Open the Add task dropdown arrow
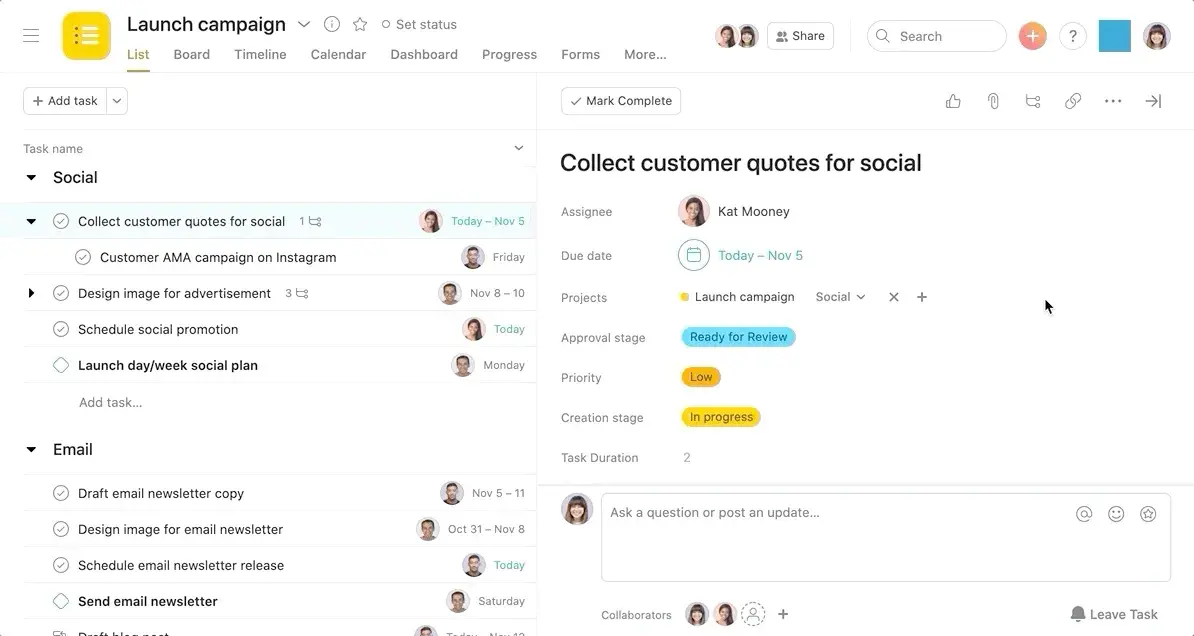The width and height of the screenshot is (1194, 636). point(117,101)
